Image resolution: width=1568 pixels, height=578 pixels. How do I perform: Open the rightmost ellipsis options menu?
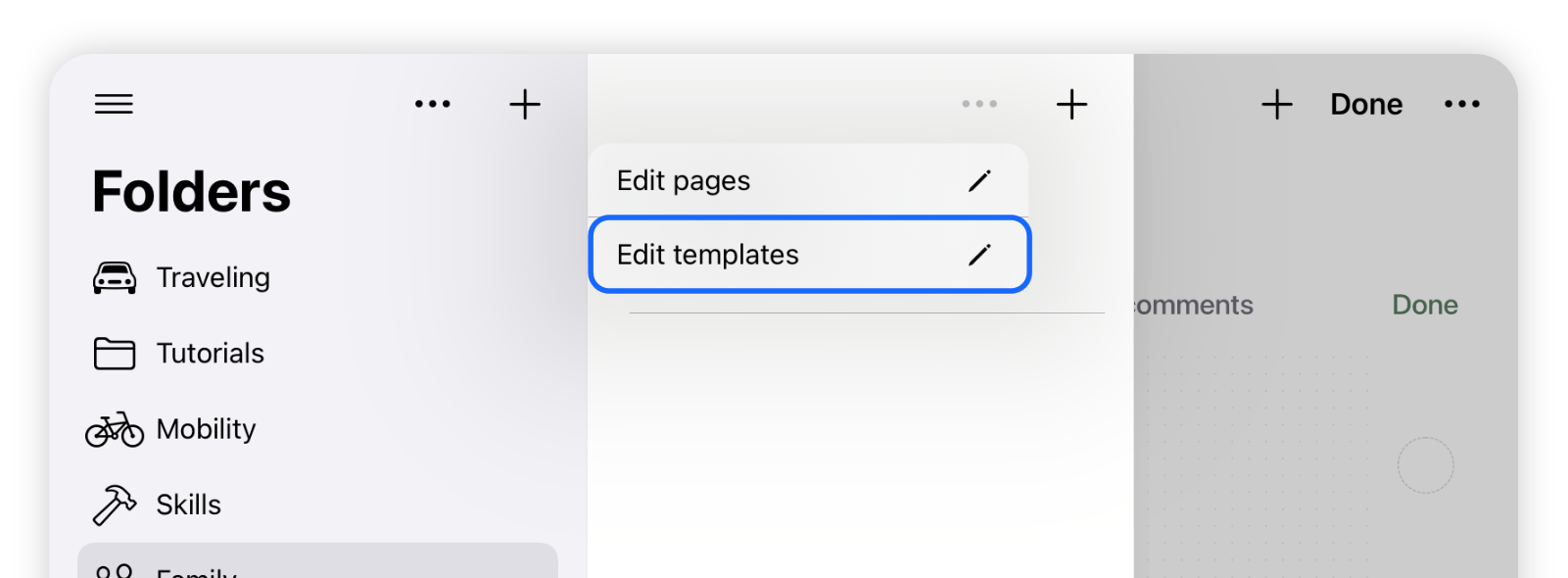coord(1462,104)
